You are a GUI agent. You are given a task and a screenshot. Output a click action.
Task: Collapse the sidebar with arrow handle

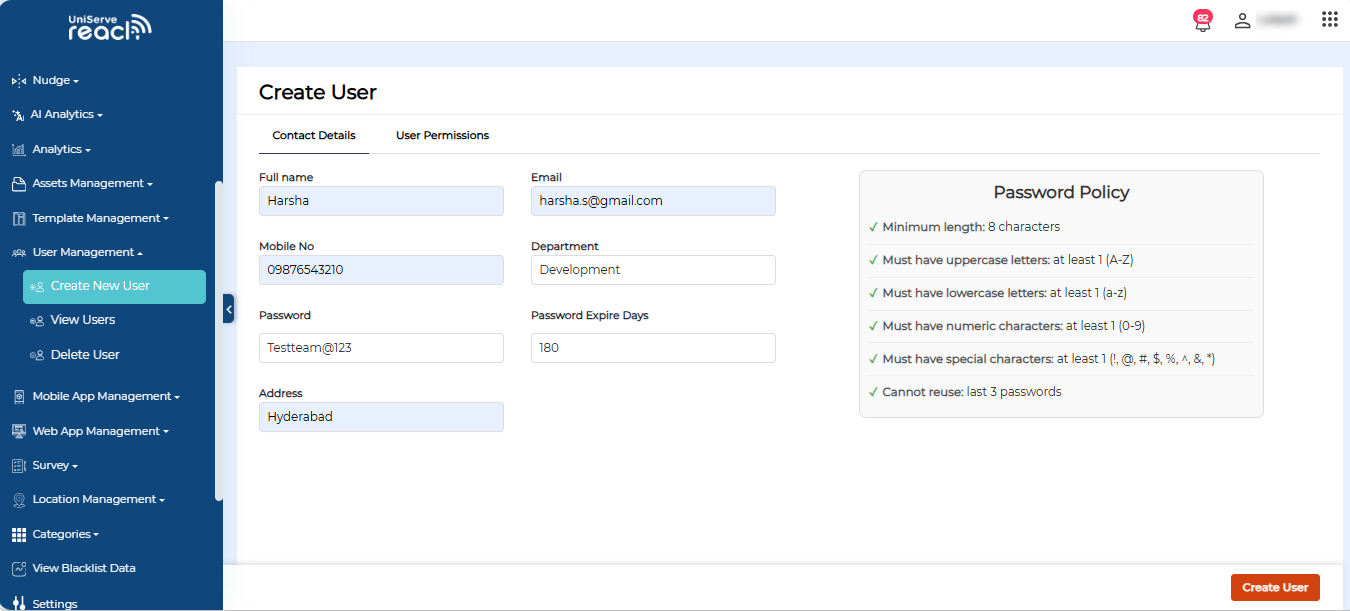pos(228,309)
